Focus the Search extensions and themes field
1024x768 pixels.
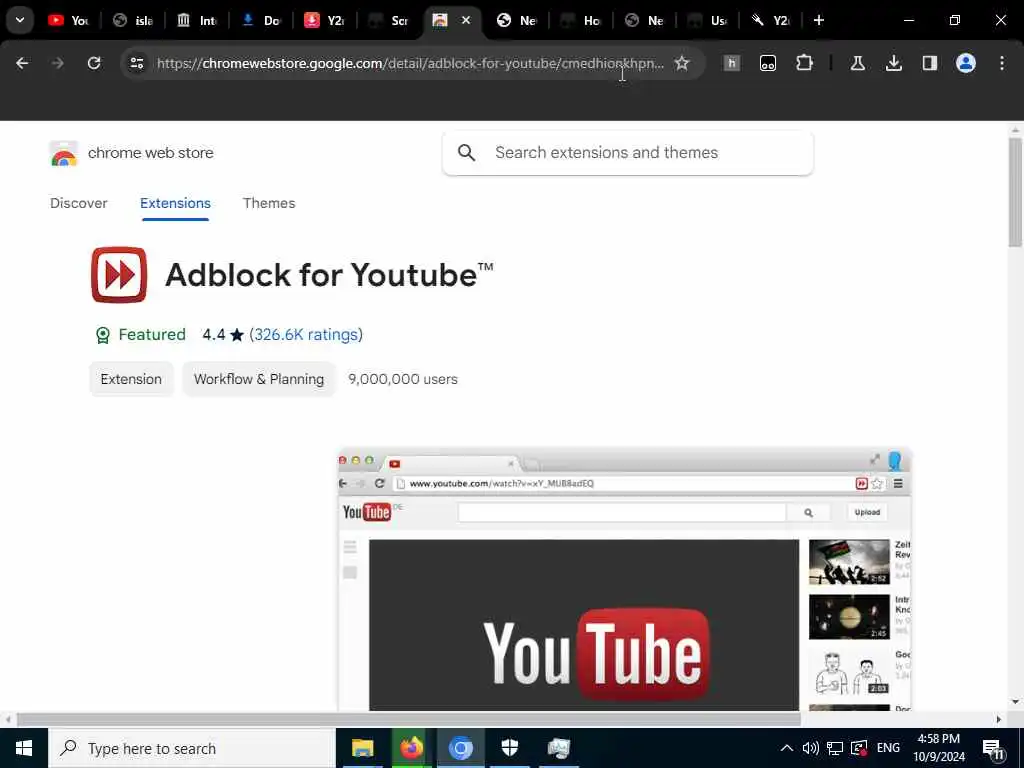point(628,153)
